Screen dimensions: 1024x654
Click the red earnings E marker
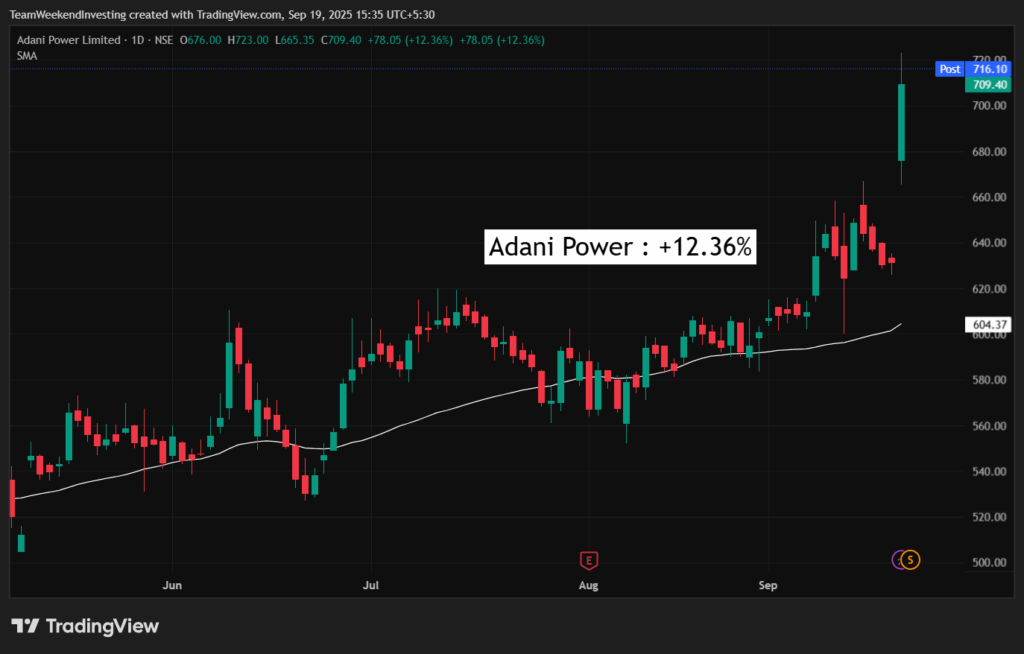[588, 560]
